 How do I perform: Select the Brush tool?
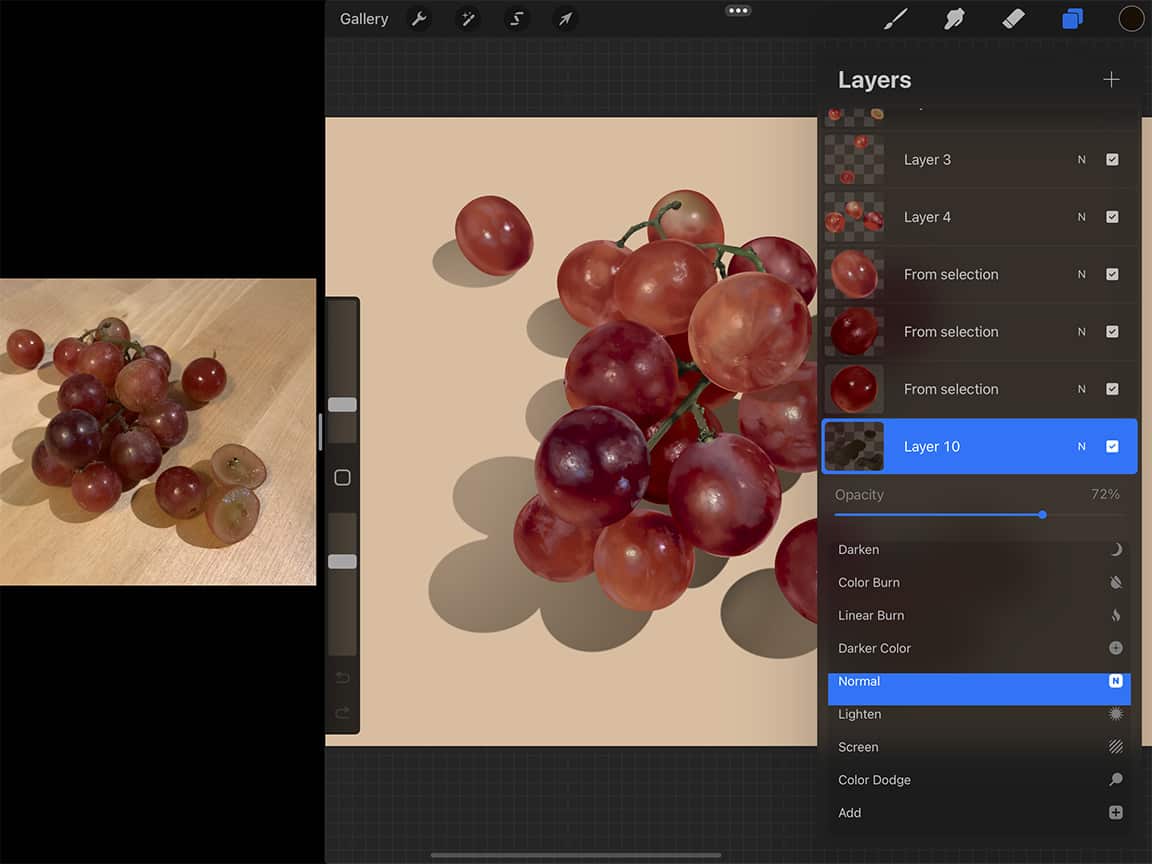(x=896, y=19)
